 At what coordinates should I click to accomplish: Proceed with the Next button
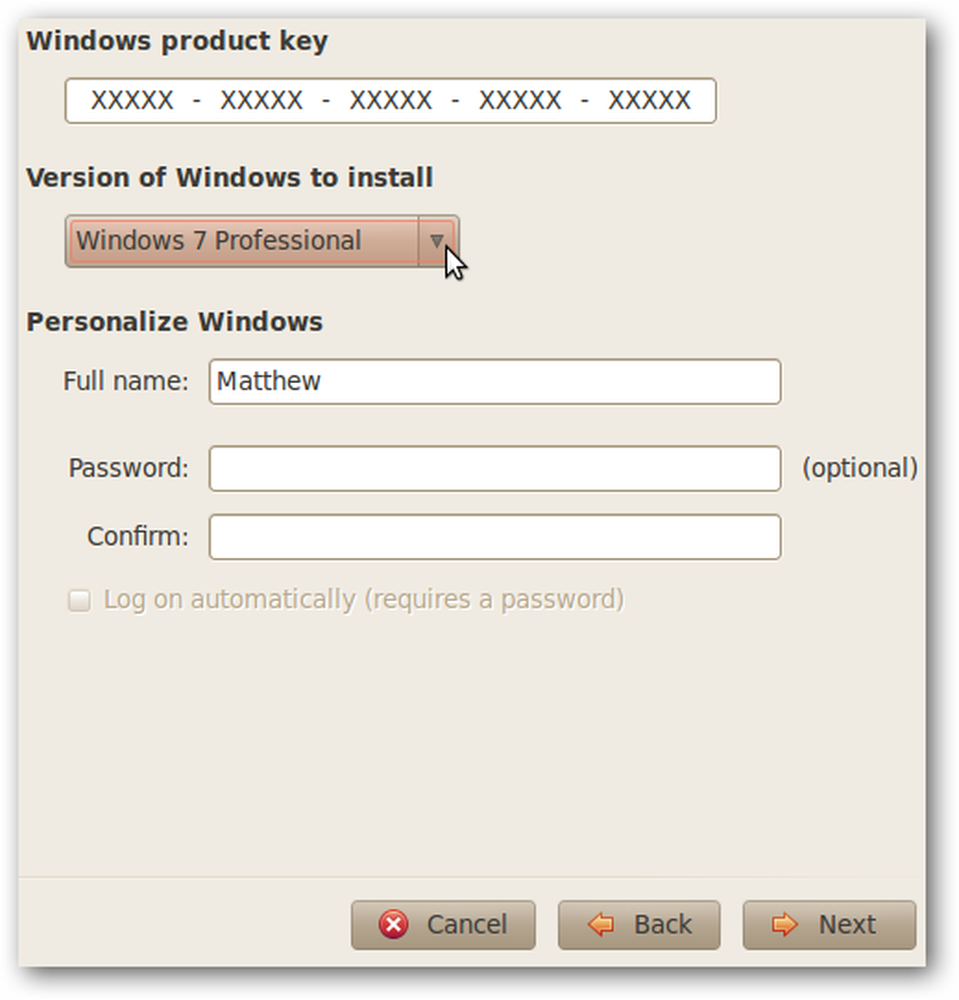pyautogui.click(x=829, y=925)
